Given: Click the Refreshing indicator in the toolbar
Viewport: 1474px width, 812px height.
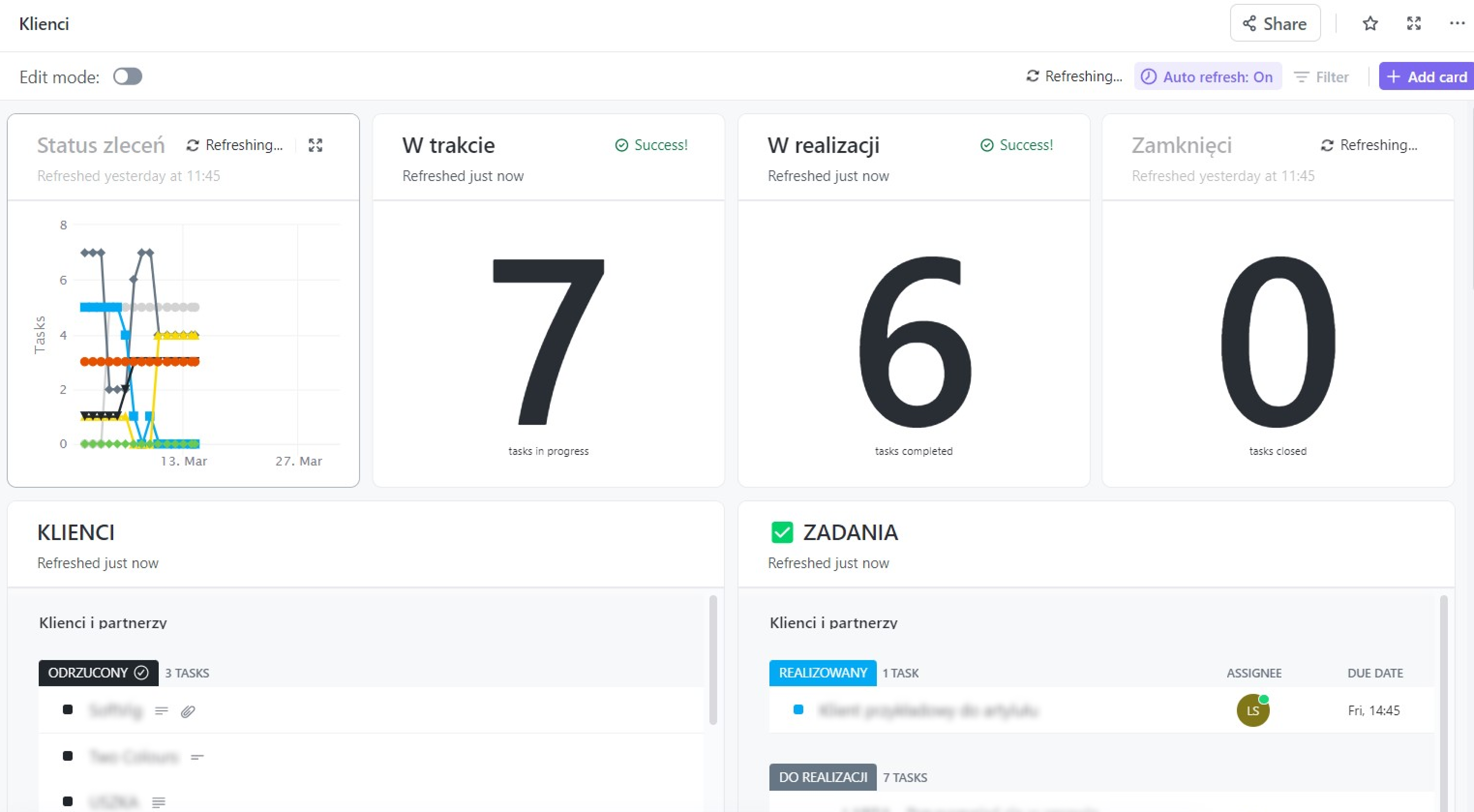Looking at the screenshot, I should [x=1074, y=76].
